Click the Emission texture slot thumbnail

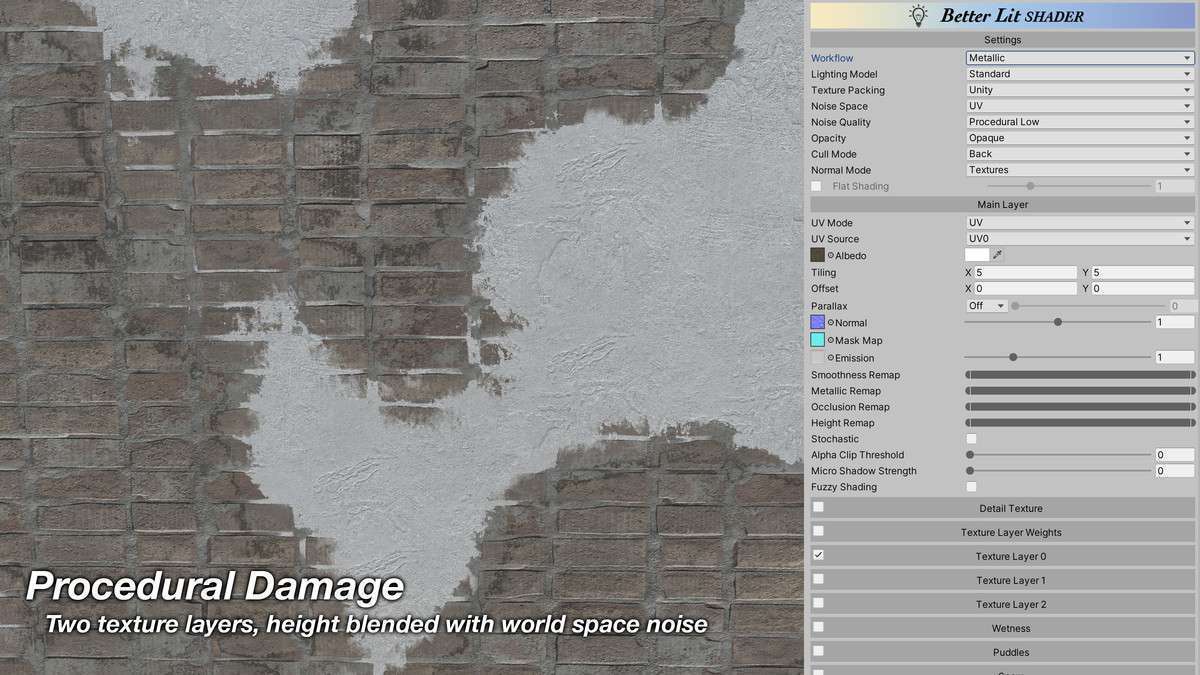[818, 357]
